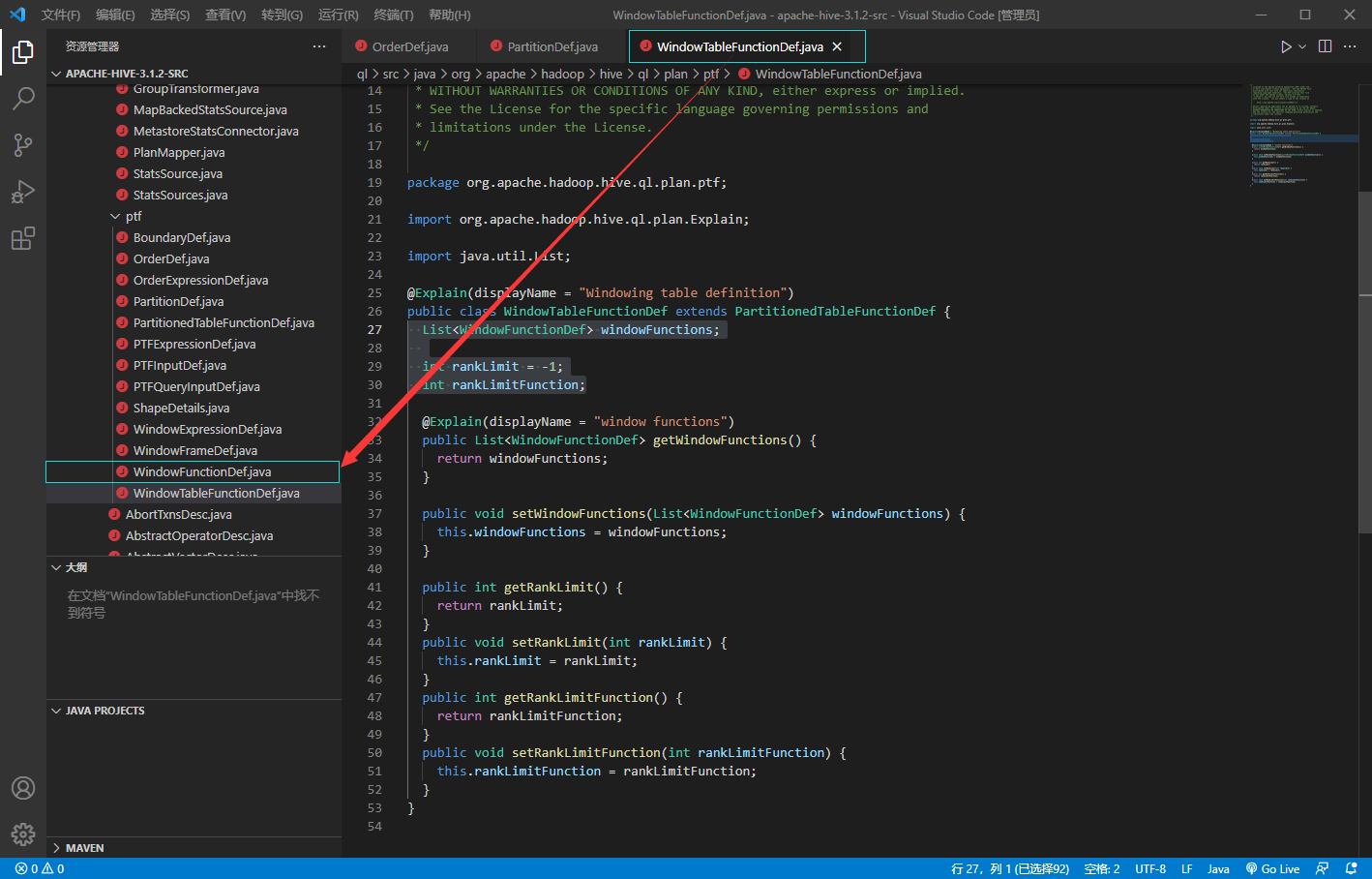Click the Go Live status button

pos(1272,868)
